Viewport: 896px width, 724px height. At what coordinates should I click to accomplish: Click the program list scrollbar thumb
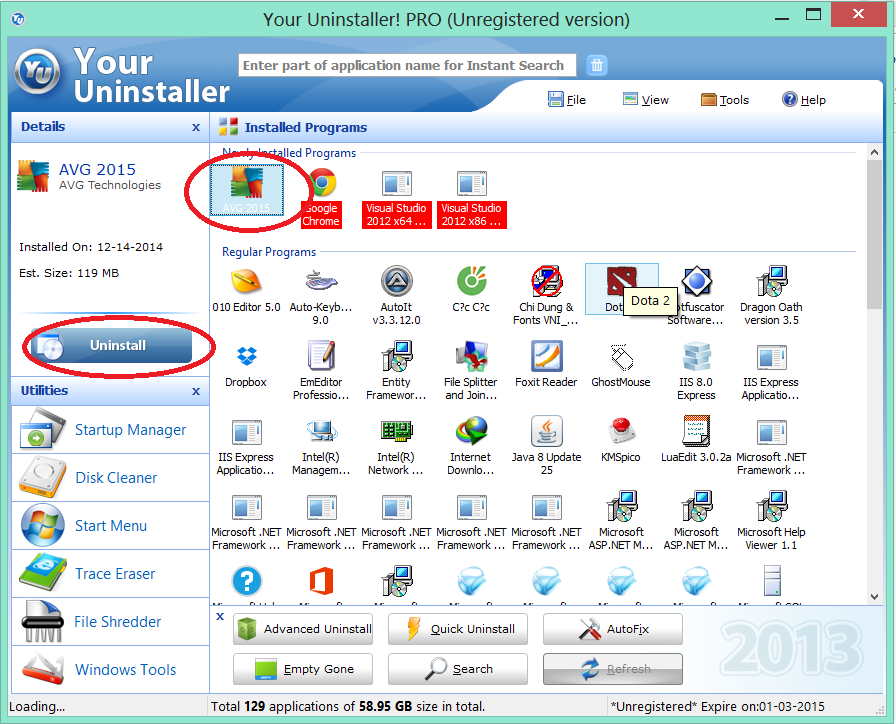click(x=874, y=234)
